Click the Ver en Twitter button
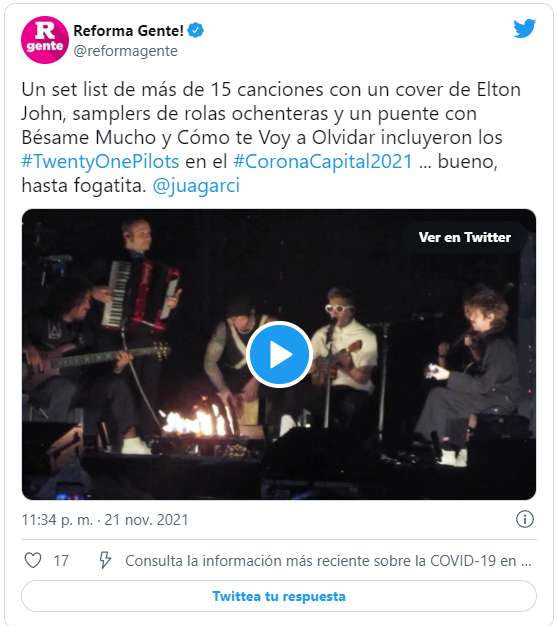Screen dimensions: 557x626 coord(465,237)
